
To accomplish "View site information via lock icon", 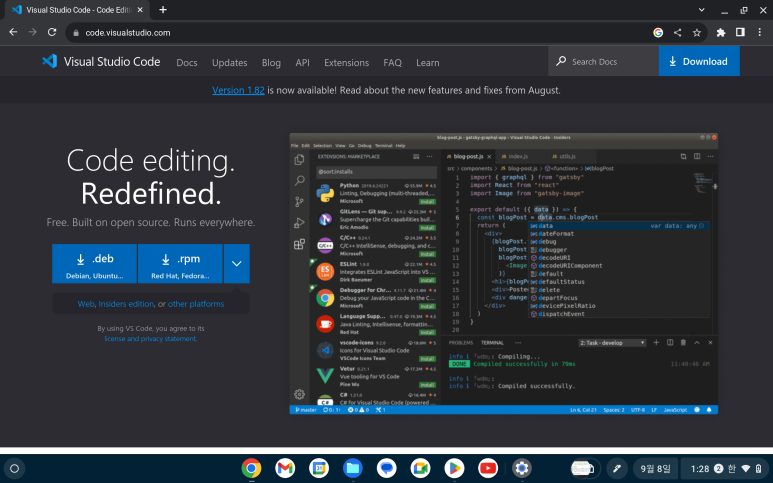I will tap(76, 33).
